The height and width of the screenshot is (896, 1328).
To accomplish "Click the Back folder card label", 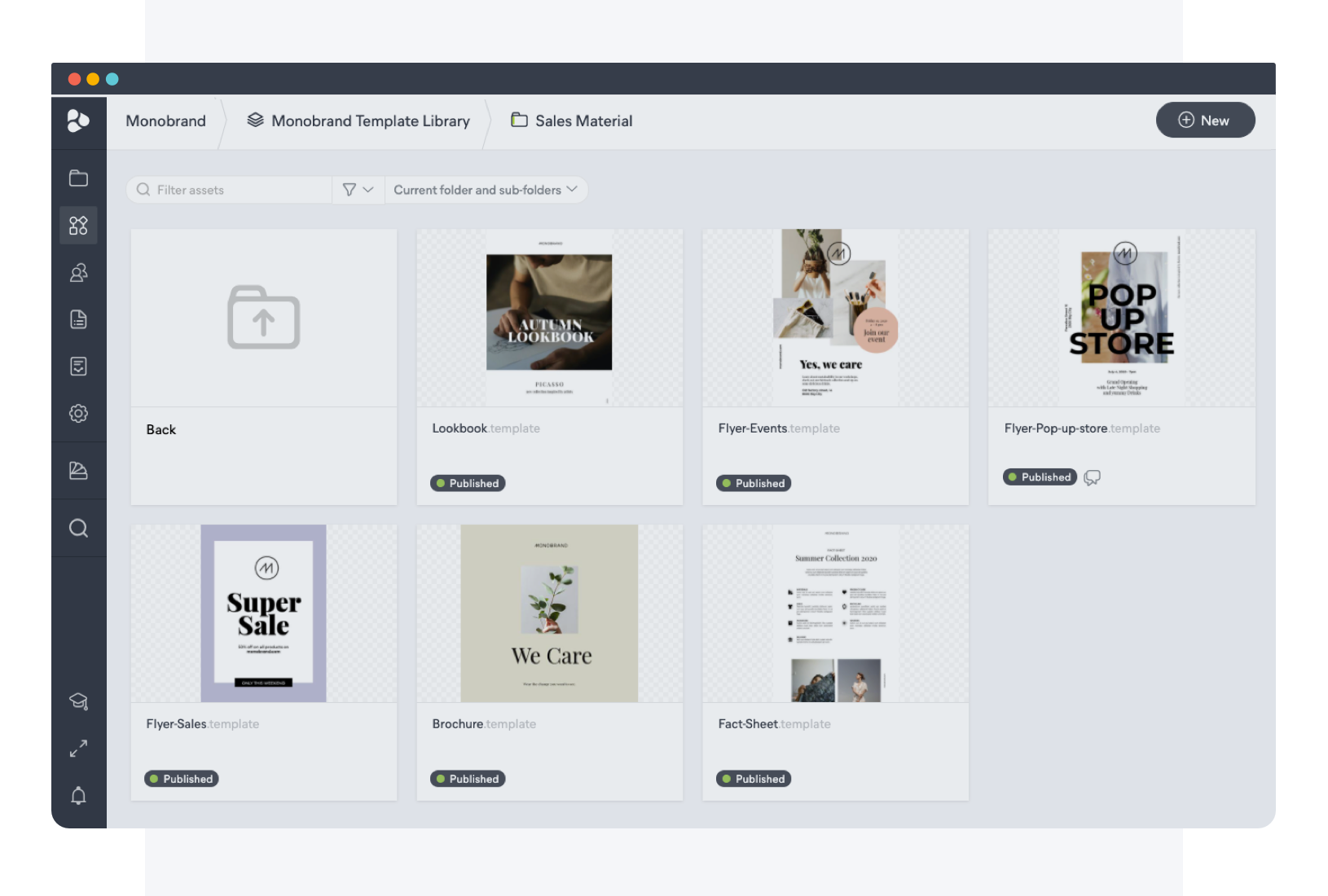I will [x=161, y=430].
